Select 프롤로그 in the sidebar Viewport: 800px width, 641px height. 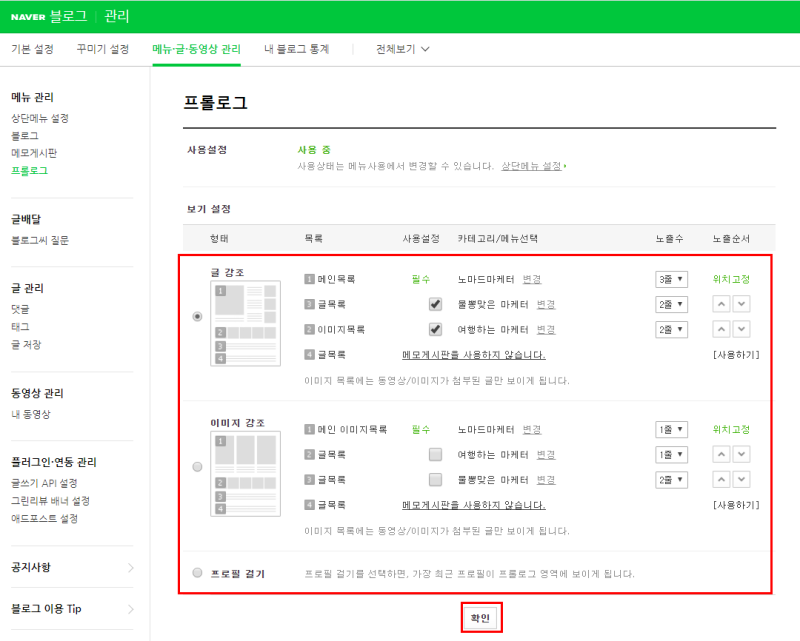point(30,170)
